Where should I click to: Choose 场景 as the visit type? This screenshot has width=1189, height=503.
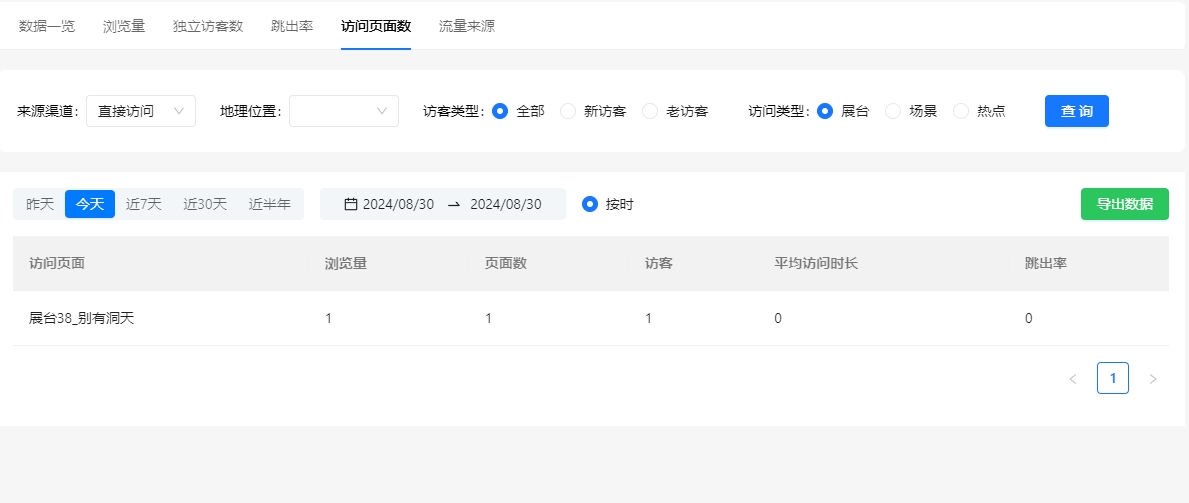[x=893, y=111]
